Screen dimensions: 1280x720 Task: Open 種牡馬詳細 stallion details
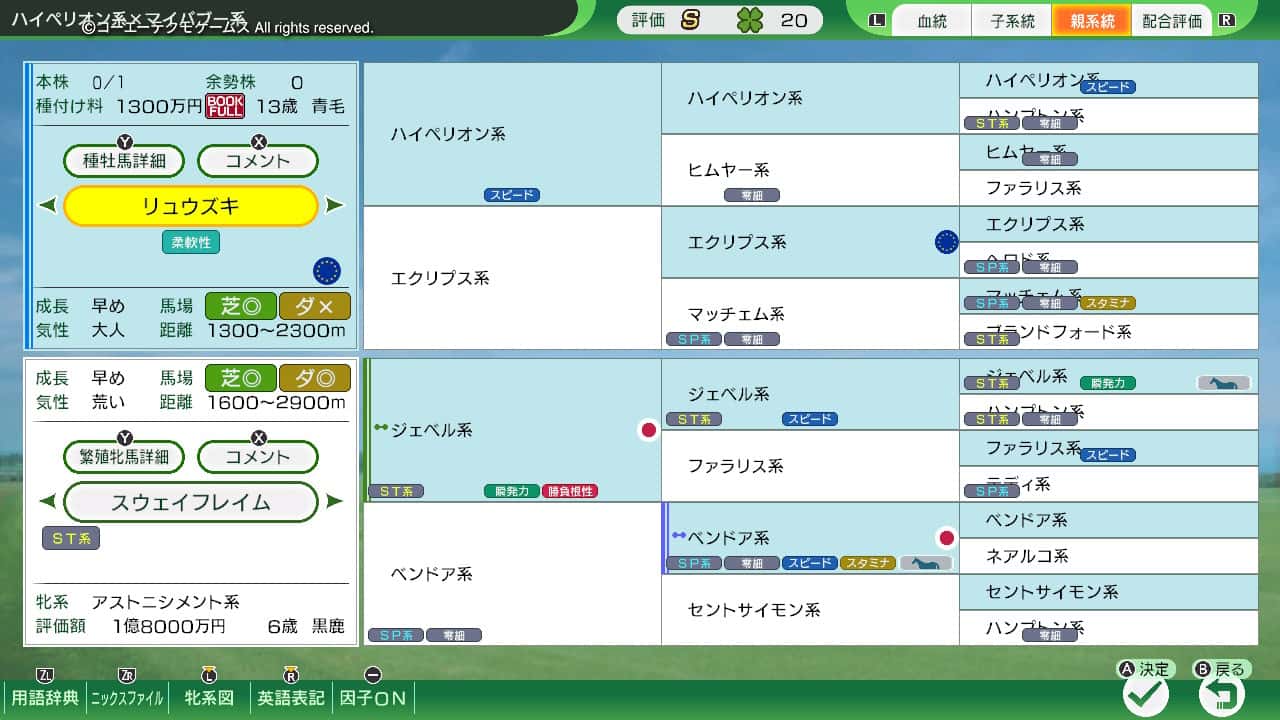123,161
